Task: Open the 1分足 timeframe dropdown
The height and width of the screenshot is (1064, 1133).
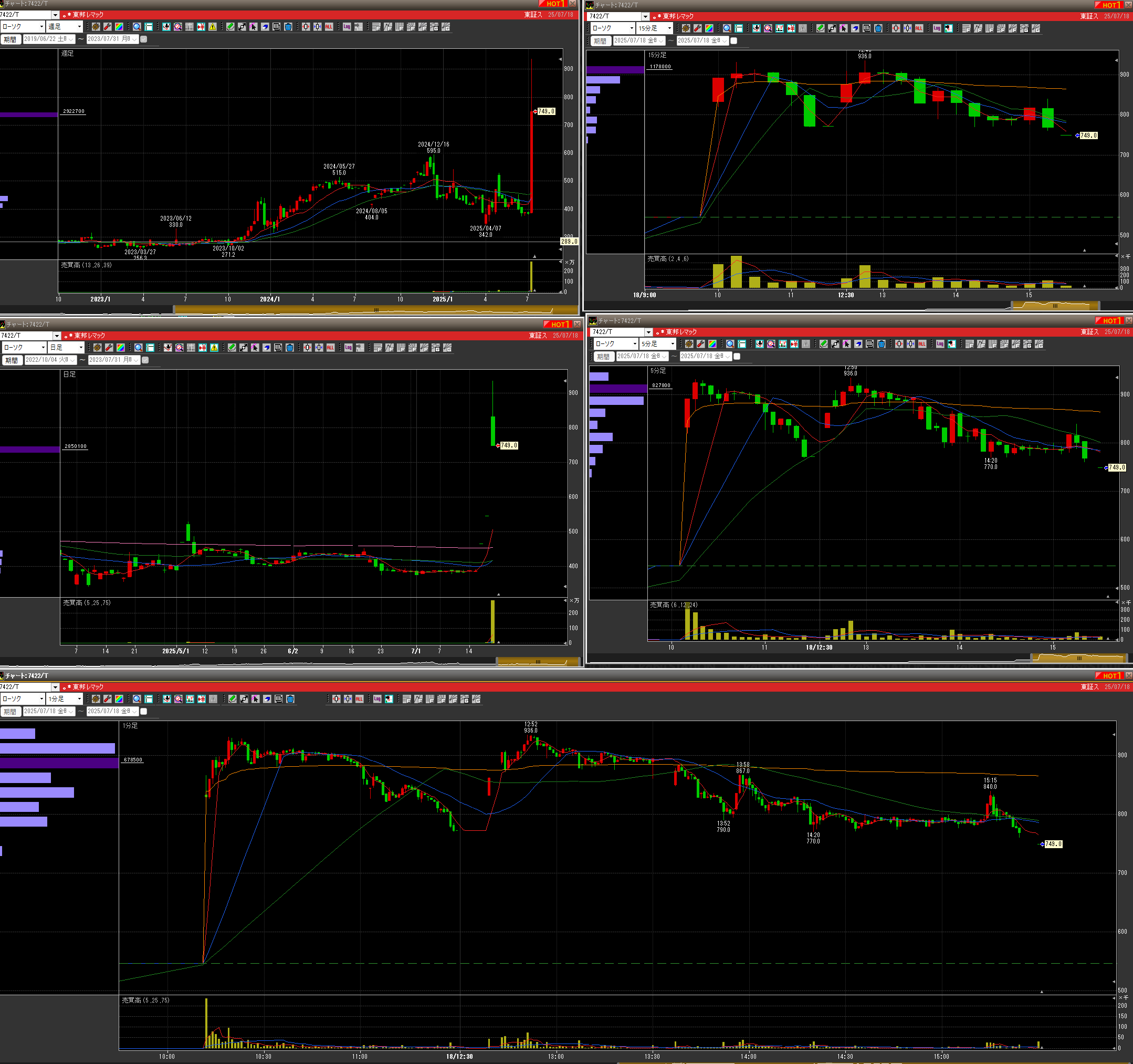Action: pyautogui.click(x=66, y=699)
